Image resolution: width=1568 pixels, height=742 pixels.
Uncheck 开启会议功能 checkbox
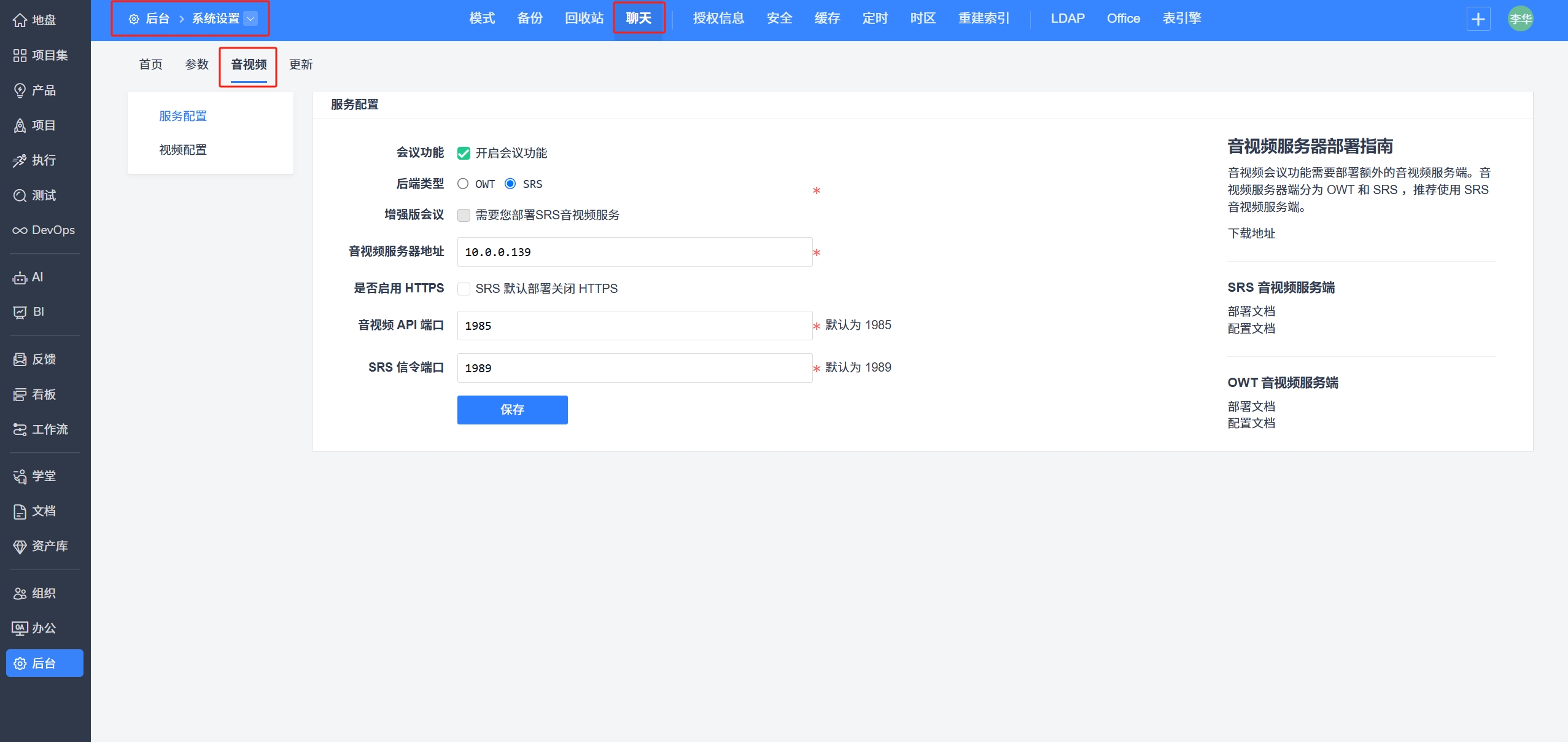point(464,154)
